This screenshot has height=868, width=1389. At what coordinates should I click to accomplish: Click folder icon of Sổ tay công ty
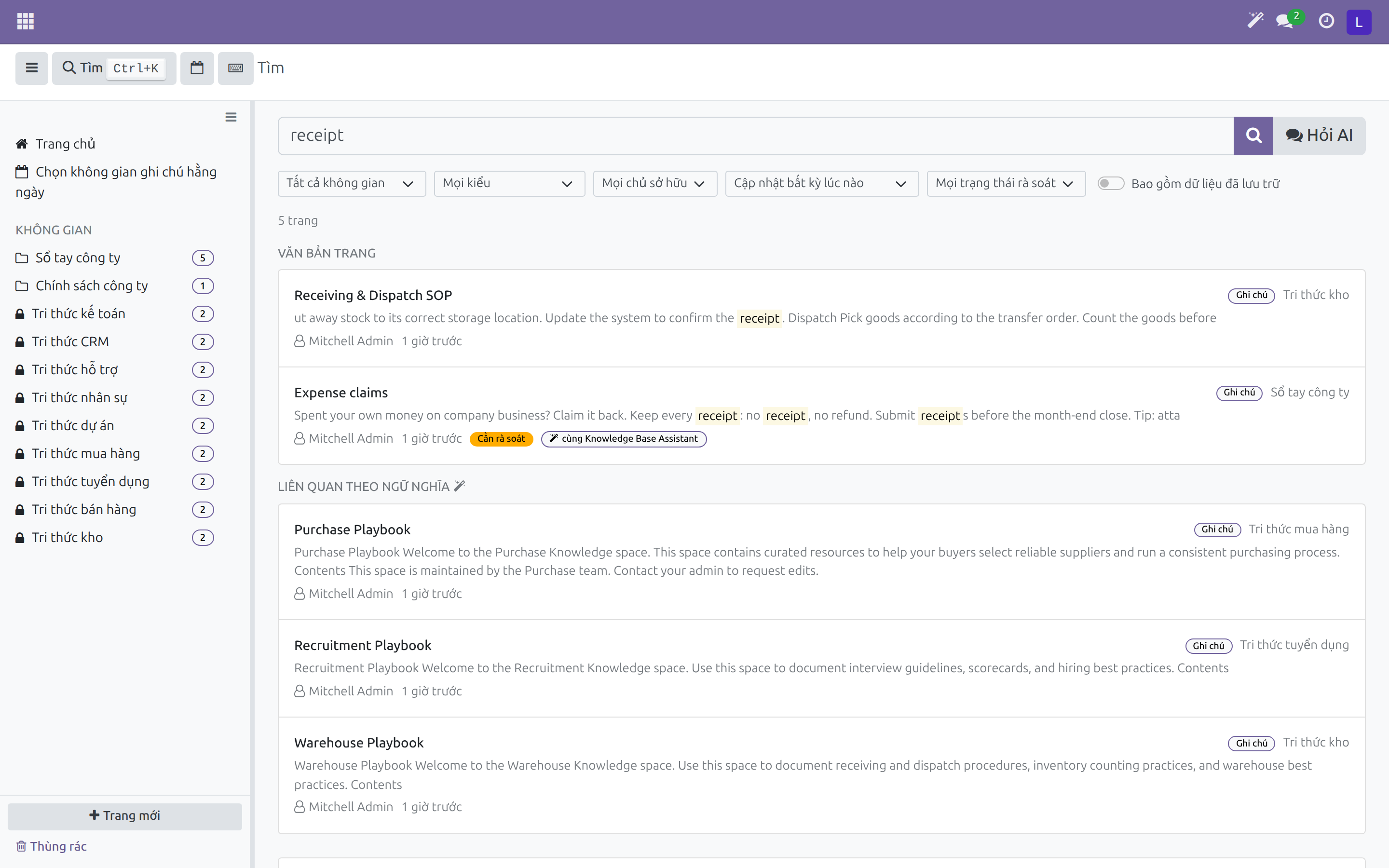22,258
